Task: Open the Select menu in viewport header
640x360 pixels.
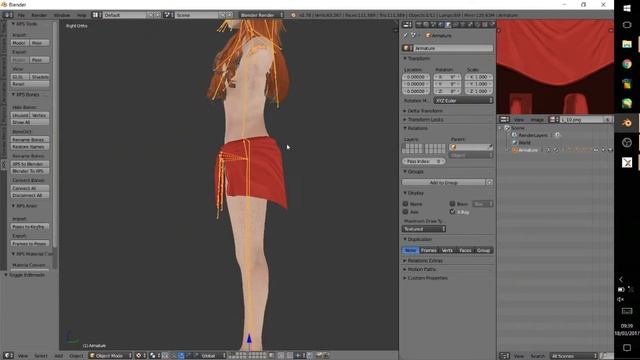Action: pos(40,356)
